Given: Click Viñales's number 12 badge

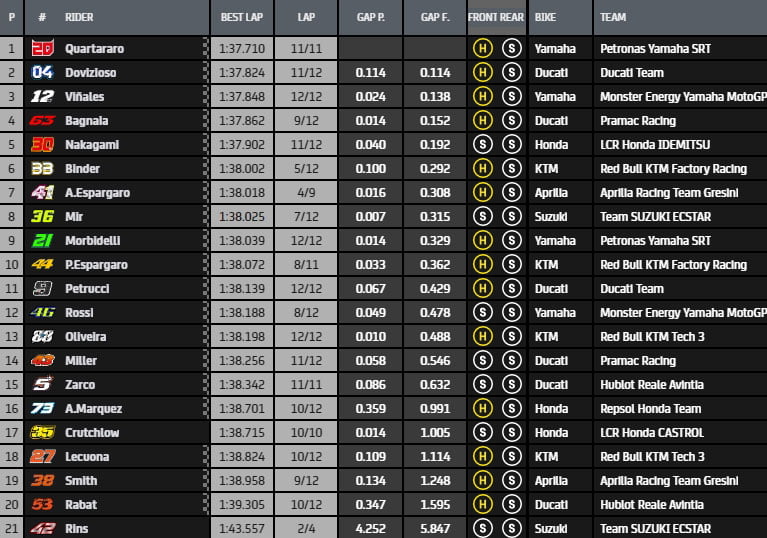Looking at the screenshot, I should (42, 96).
